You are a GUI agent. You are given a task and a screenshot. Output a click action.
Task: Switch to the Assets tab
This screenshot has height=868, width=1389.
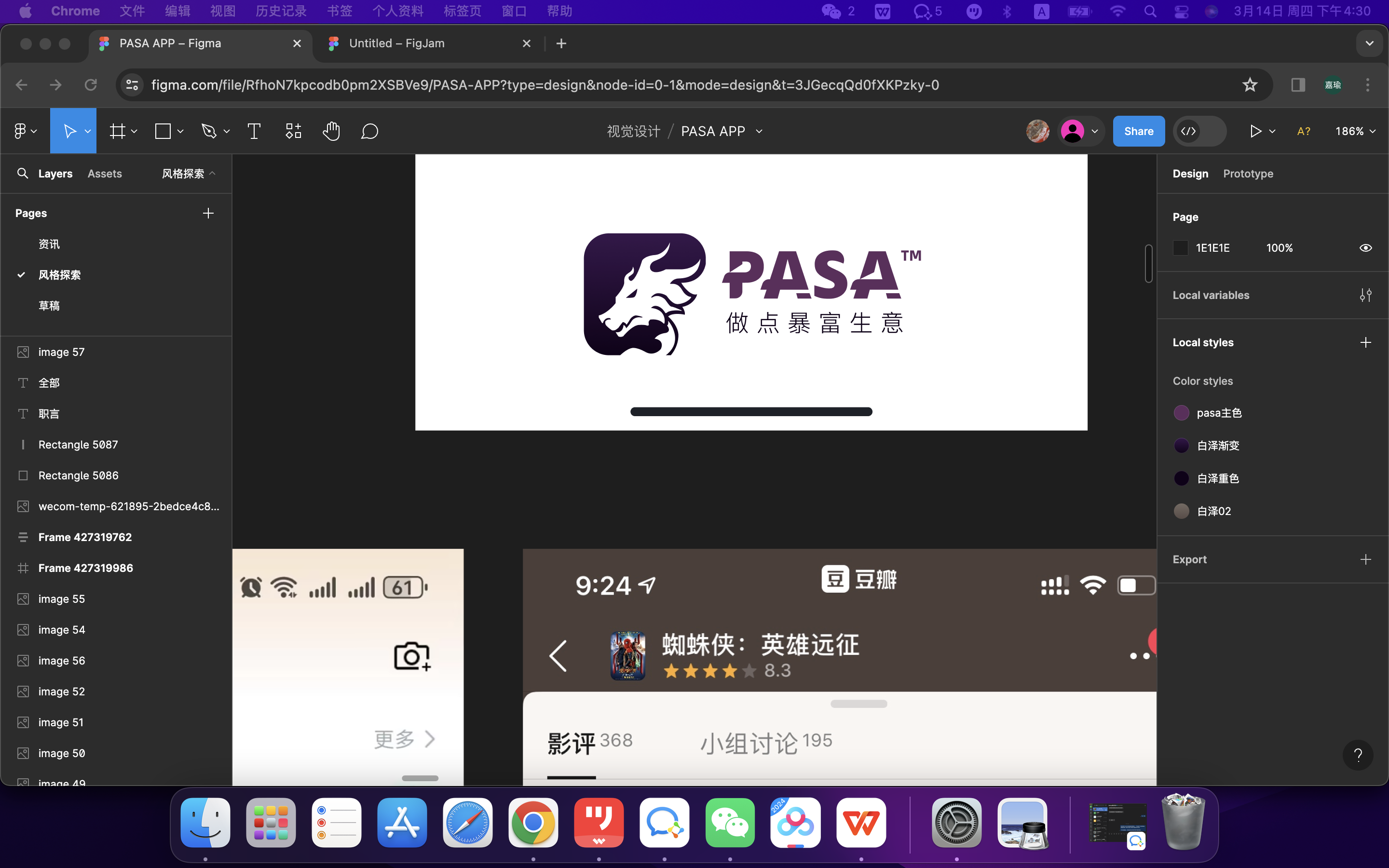coord(105,174)
